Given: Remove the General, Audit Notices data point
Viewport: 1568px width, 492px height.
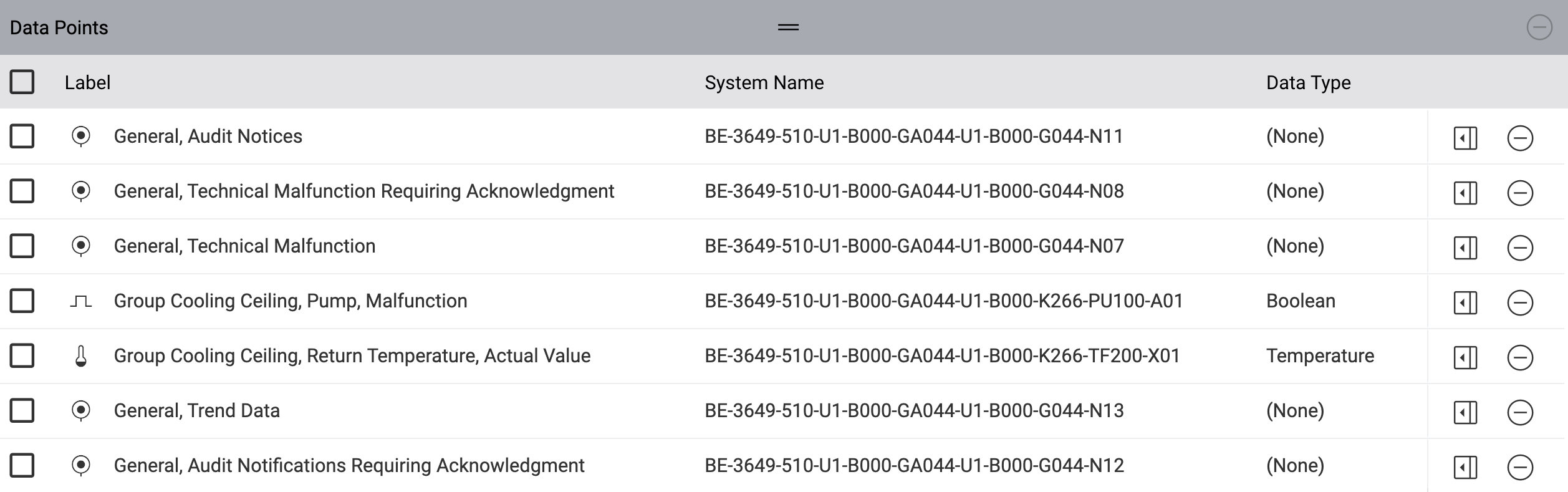Looking at the screenshot, I should coord(1520,138).
